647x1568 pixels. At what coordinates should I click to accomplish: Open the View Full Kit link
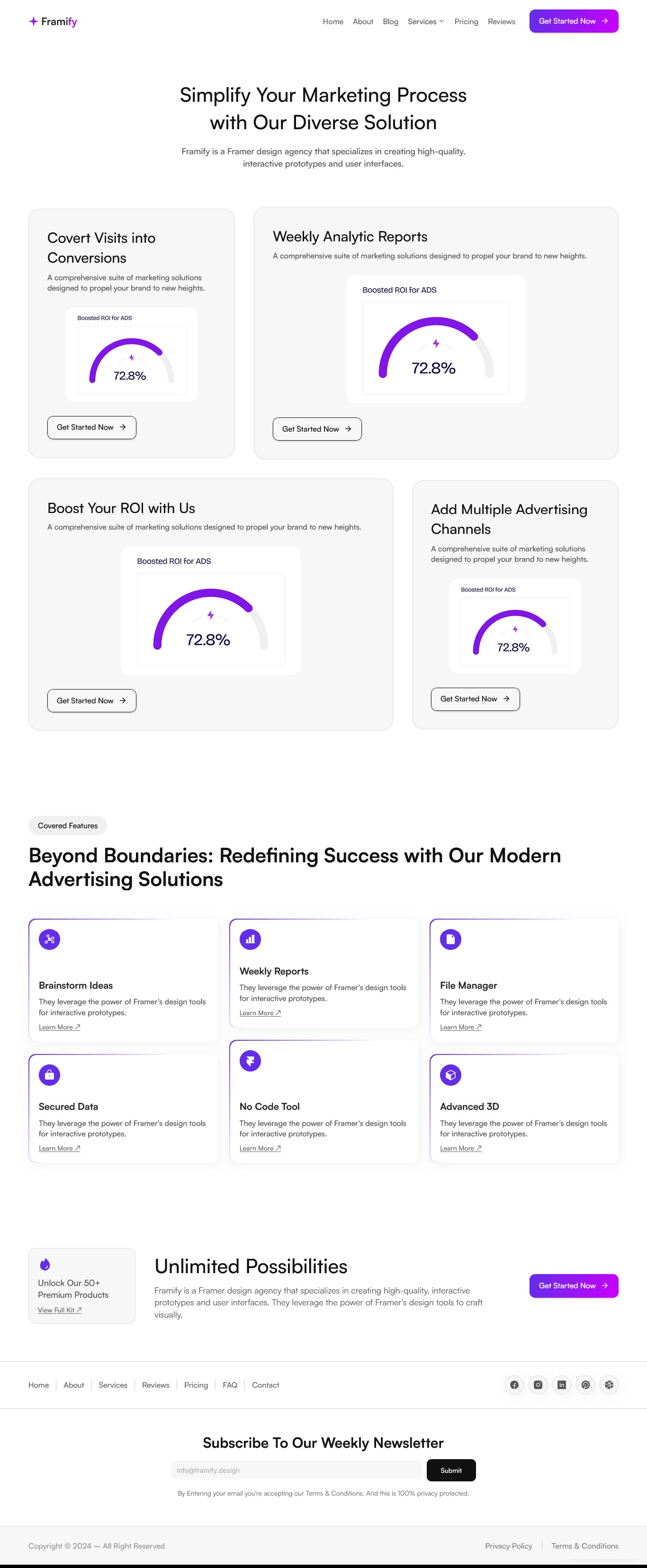click(x=60, y=1310)
